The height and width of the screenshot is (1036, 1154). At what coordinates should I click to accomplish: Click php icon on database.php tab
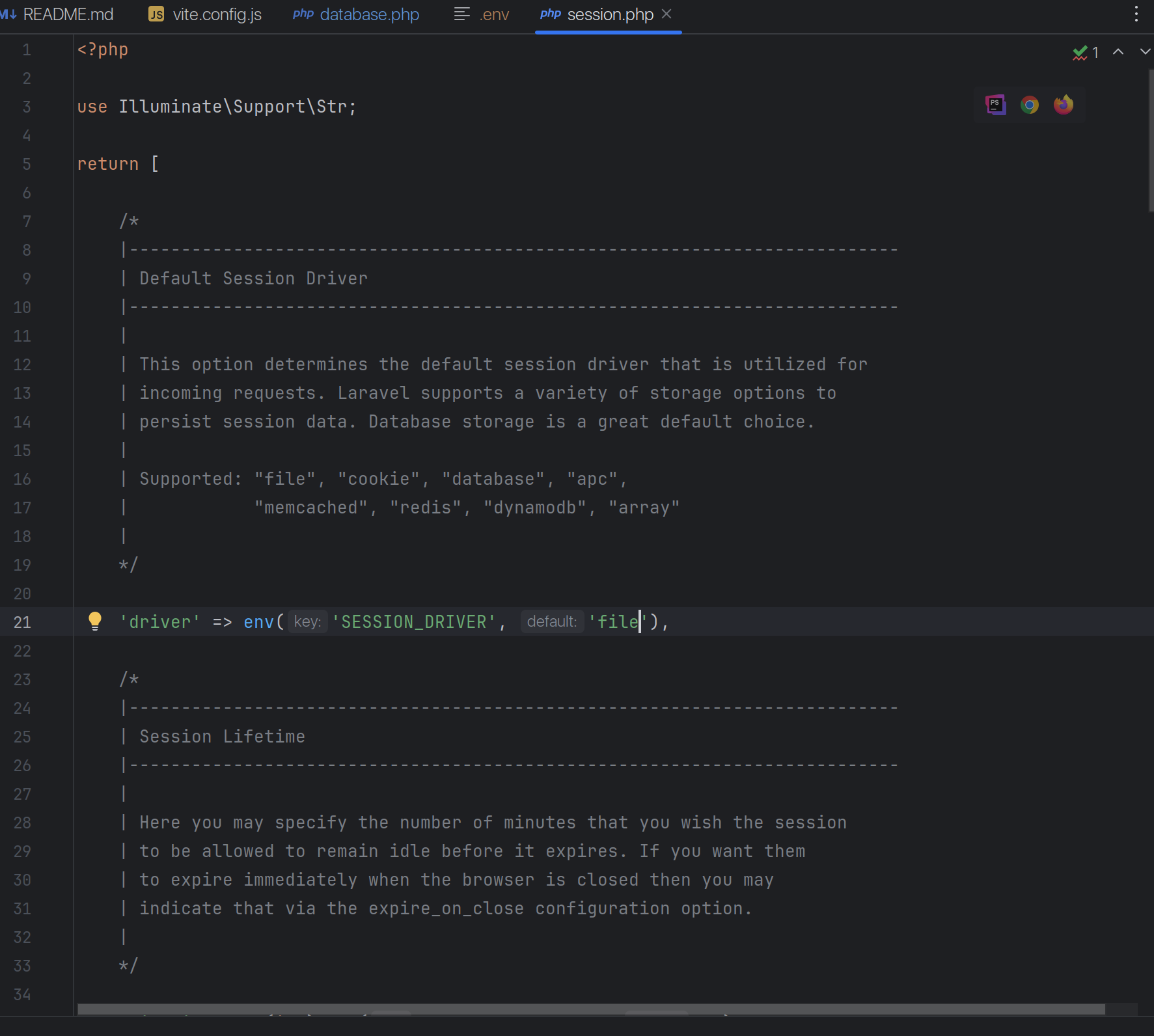[x=303, y=14]
